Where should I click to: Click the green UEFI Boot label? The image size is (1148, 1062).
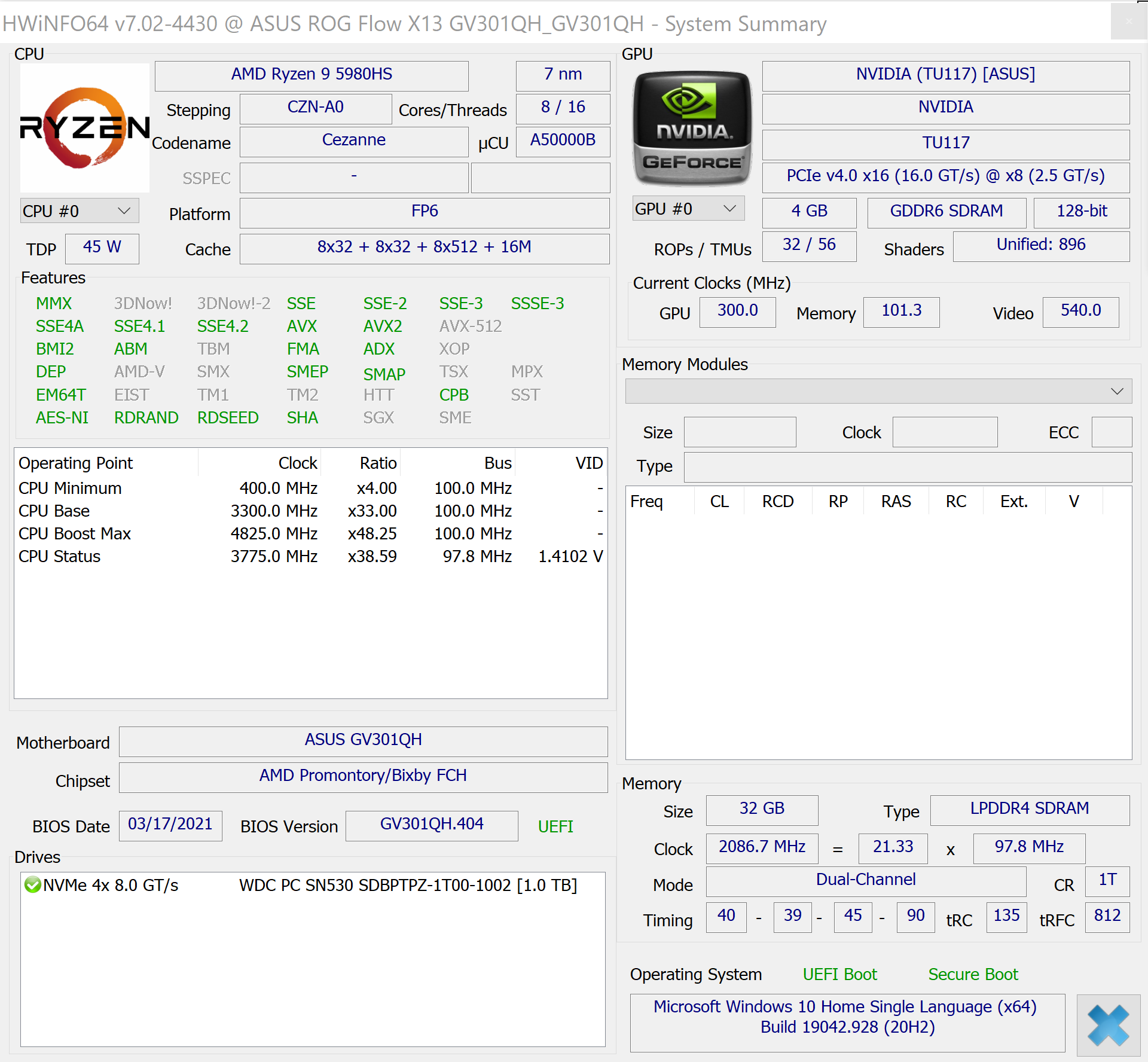pyautogui.click(x=839, y=974)
